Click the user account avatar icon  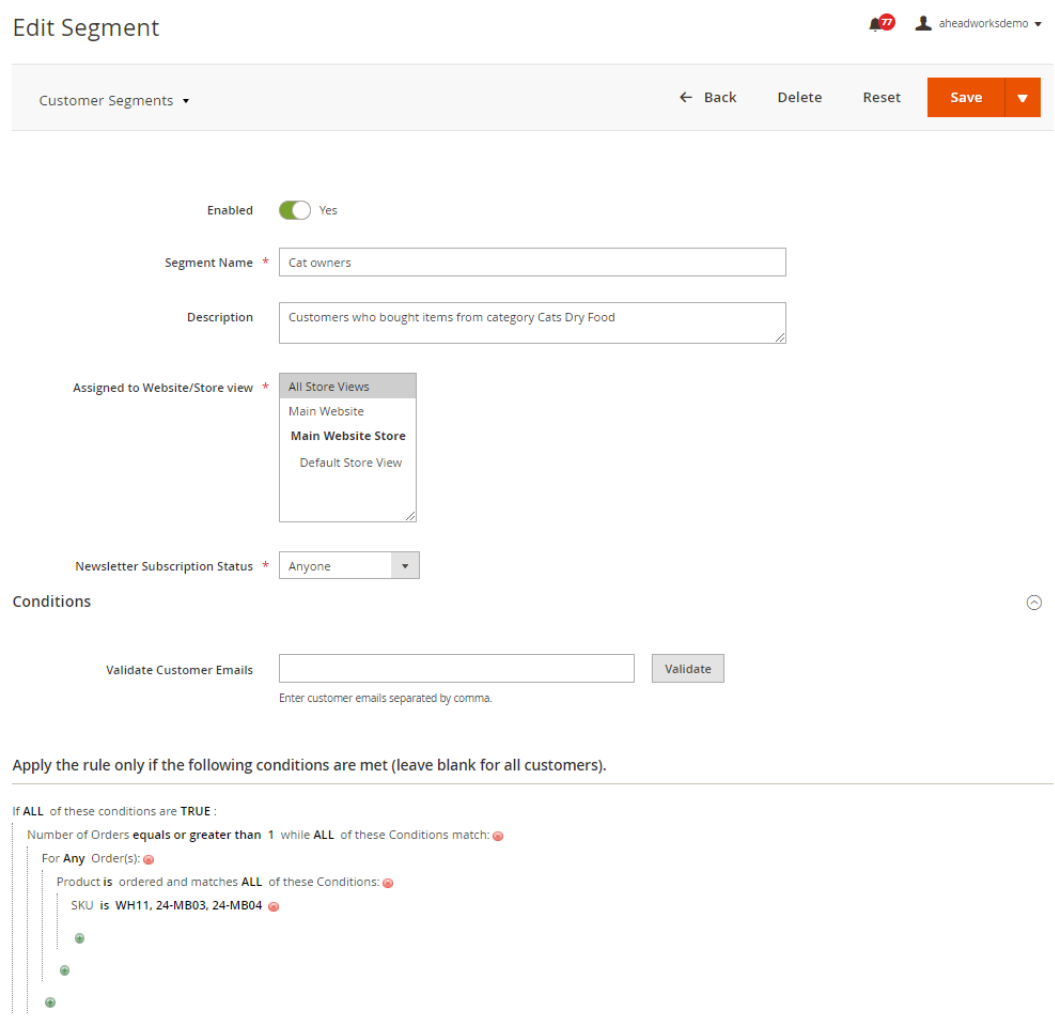tap(923, 24)
